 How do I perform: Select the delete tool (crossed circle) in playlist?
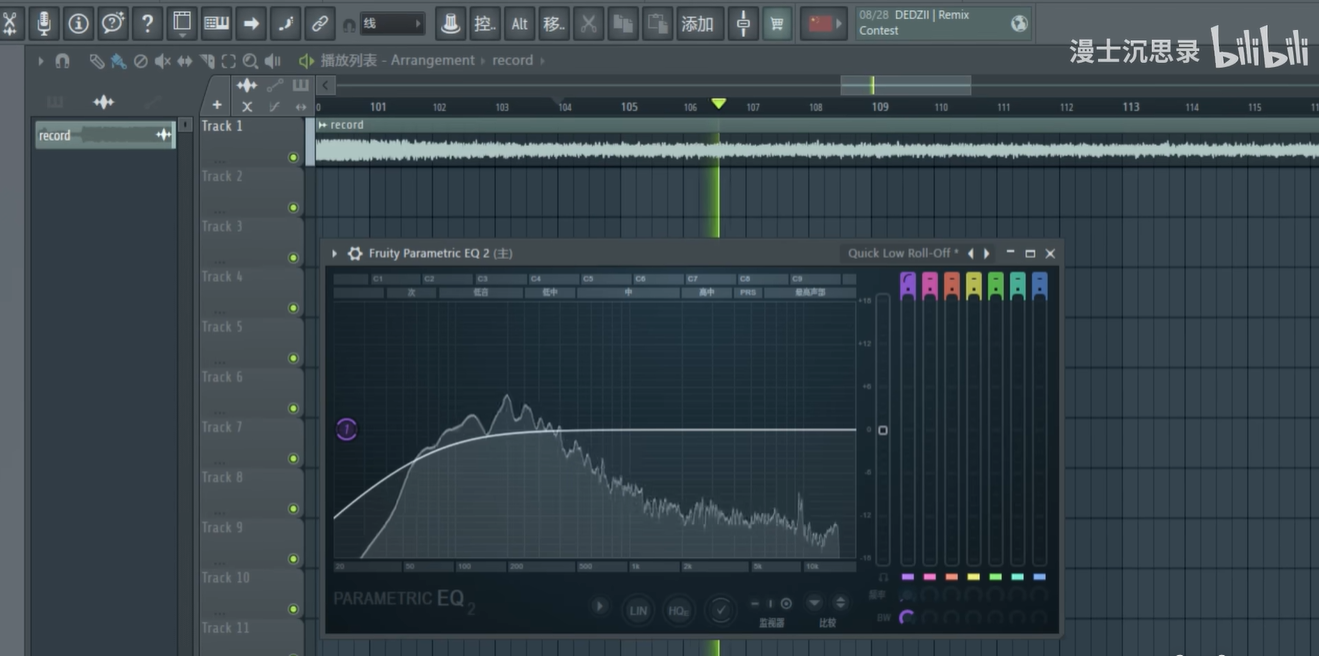(141, 61)
